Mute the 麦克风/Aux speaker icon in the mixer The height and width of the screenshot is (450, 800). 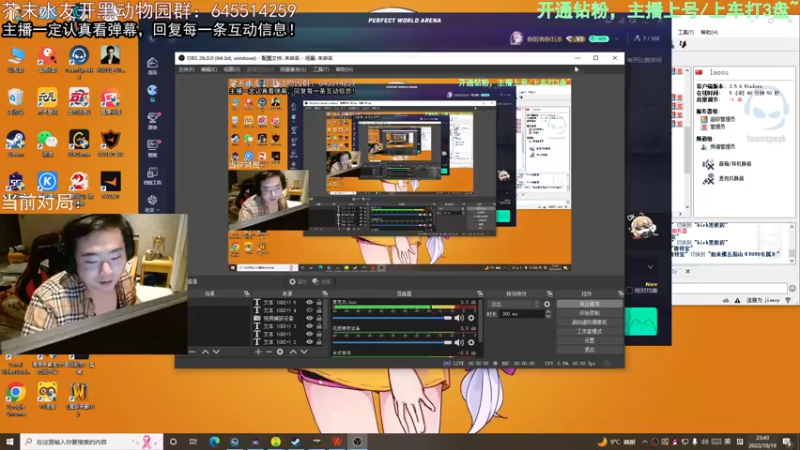pyautogui.click(x=459, y=318)
